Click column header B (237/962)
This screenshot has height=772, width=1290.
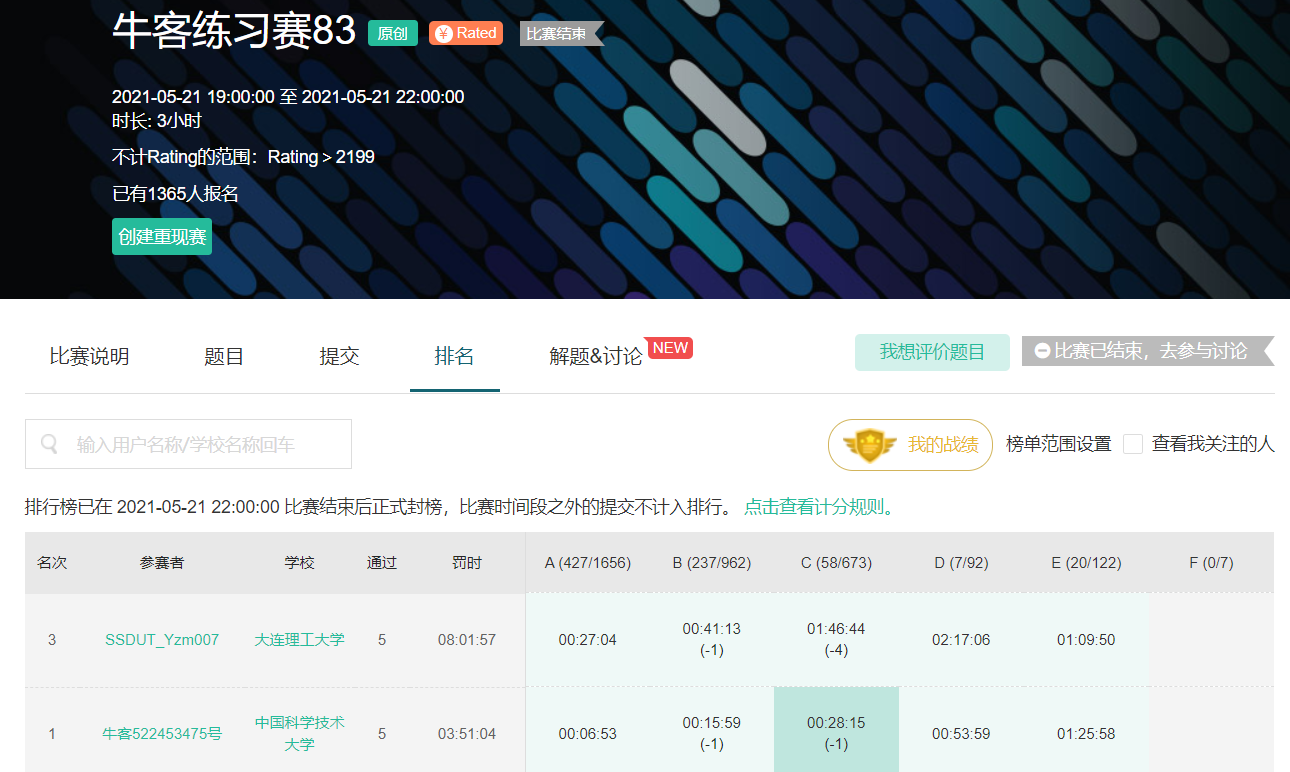point(712,563)
